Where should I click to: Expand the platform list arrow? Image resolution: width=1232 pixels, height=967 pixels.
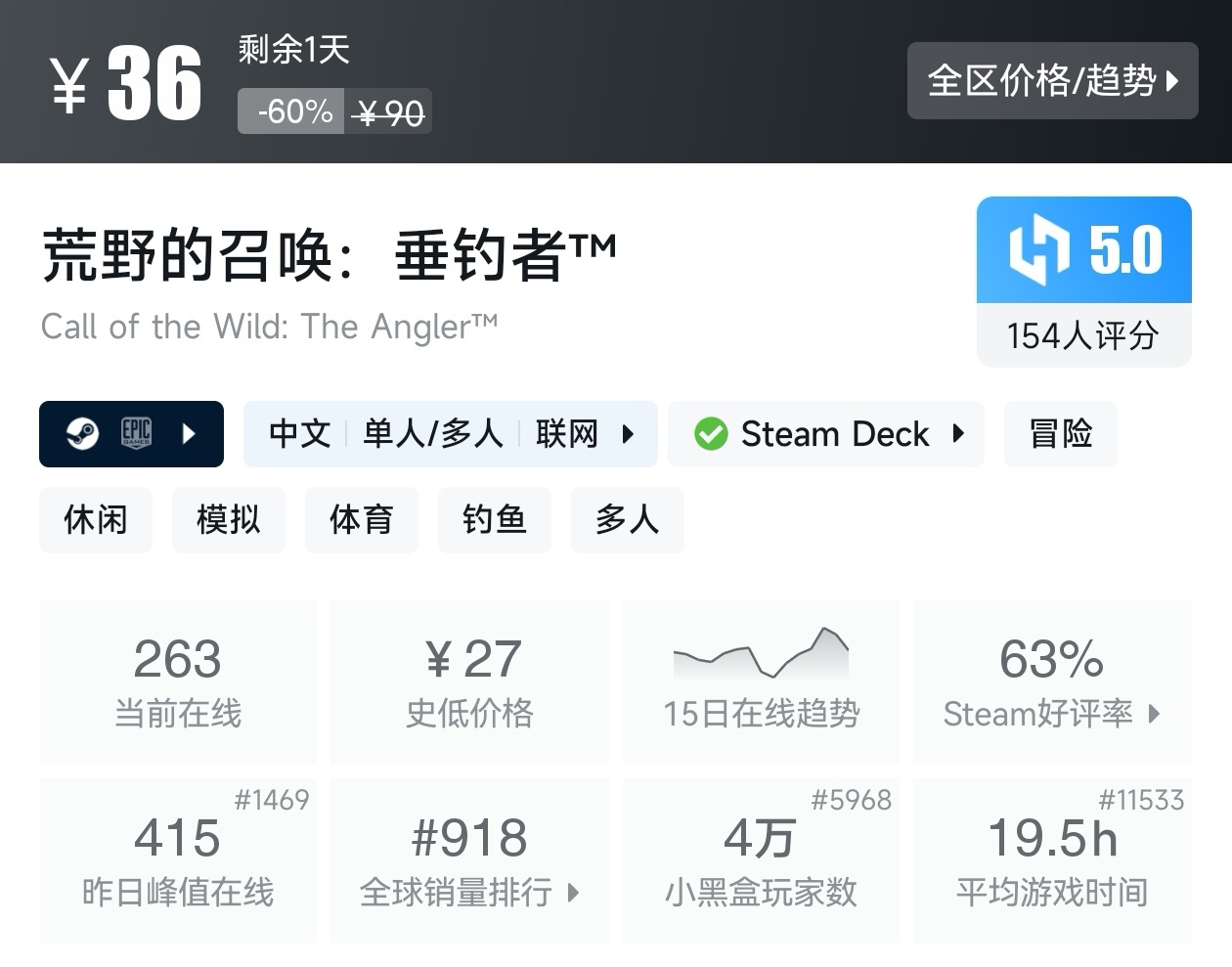(190, 433)
